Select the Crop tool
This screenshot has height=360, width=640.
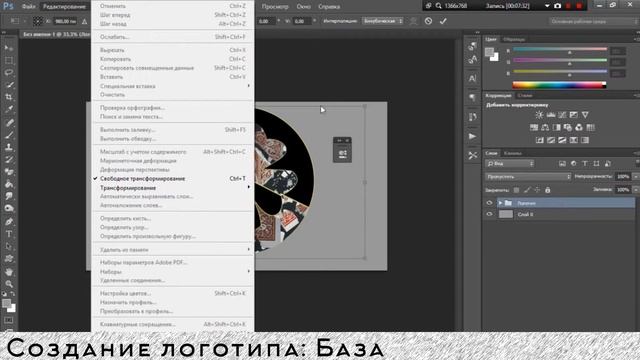point(9,97)
